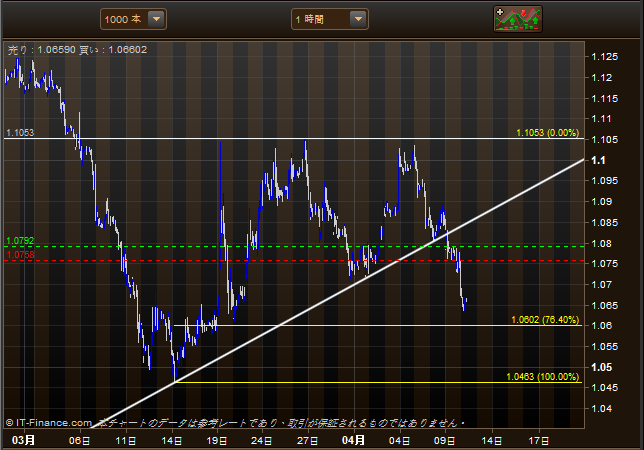This screenshot has height=450, width=644.
Task: Click the 17日 date axis label
Action: click(x=538, y=441)
